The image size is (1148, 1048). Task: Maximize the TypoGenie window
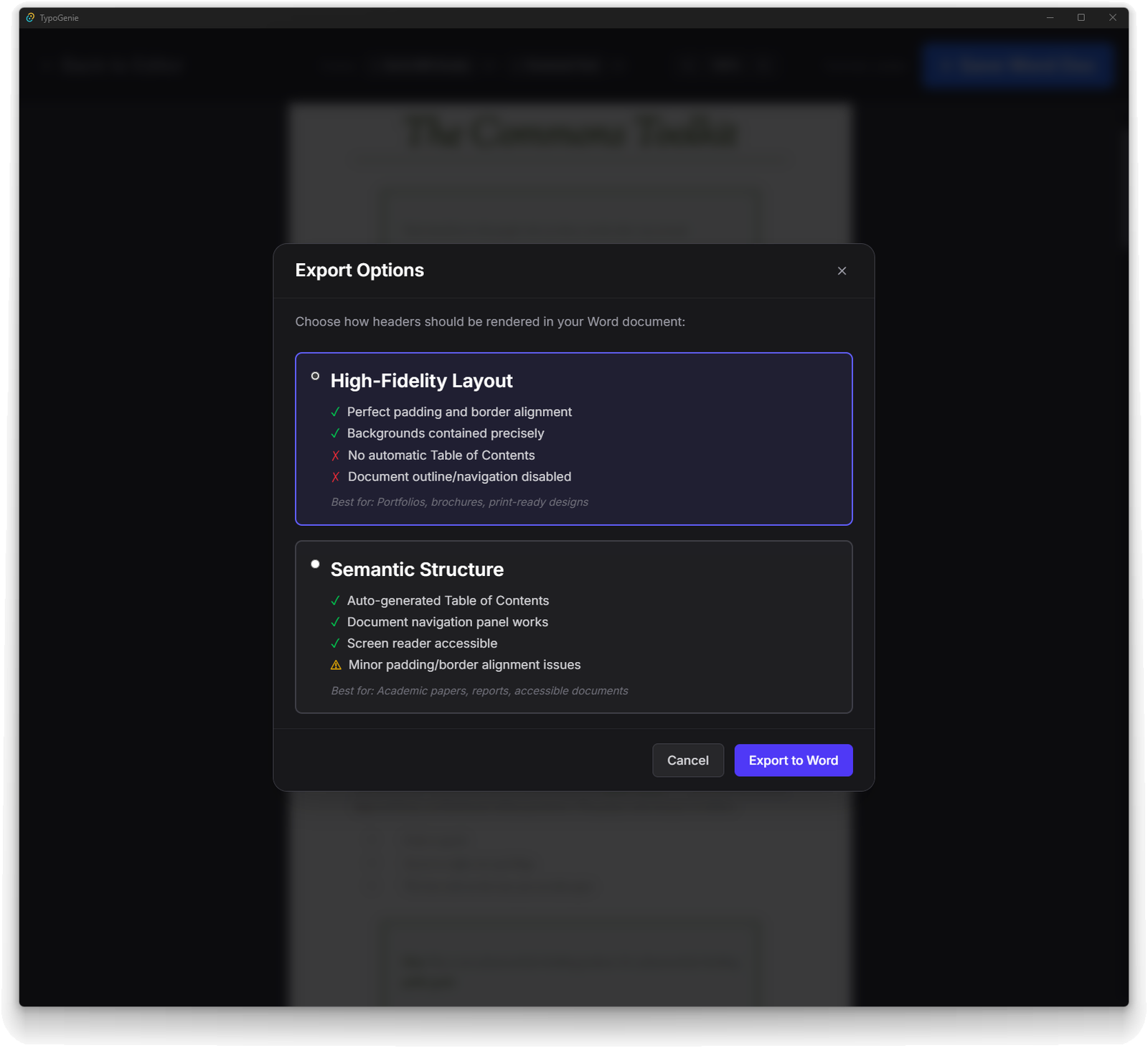tap(1081, 17)
